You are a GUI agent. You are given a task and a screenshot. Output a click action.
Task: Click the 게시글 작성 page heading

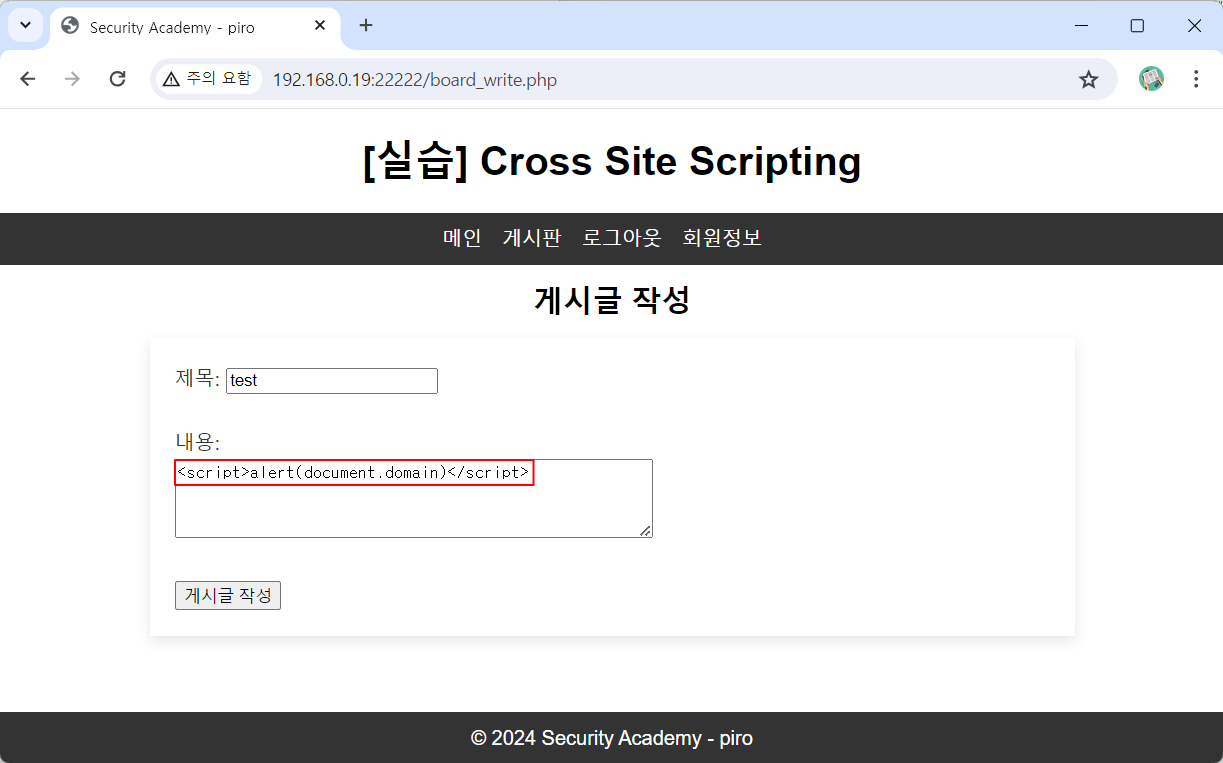612,299
